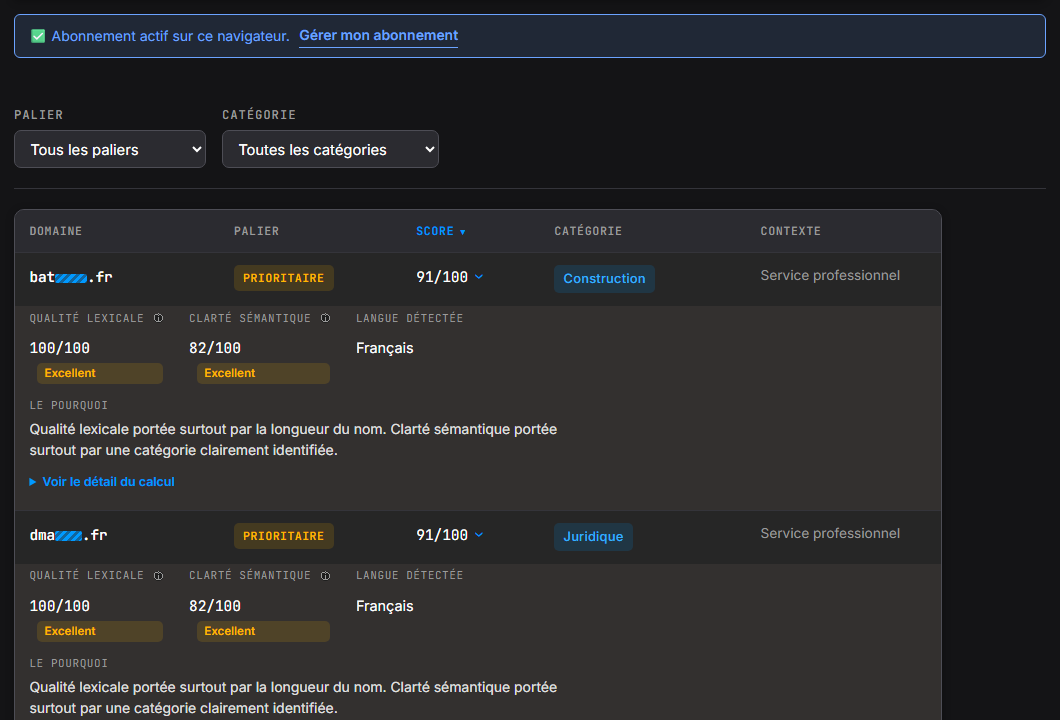Click Français under Langue détectée for bat….fr
This screenshot has width=1060, height=720.
pyautogui.click(x=385, y=348)
